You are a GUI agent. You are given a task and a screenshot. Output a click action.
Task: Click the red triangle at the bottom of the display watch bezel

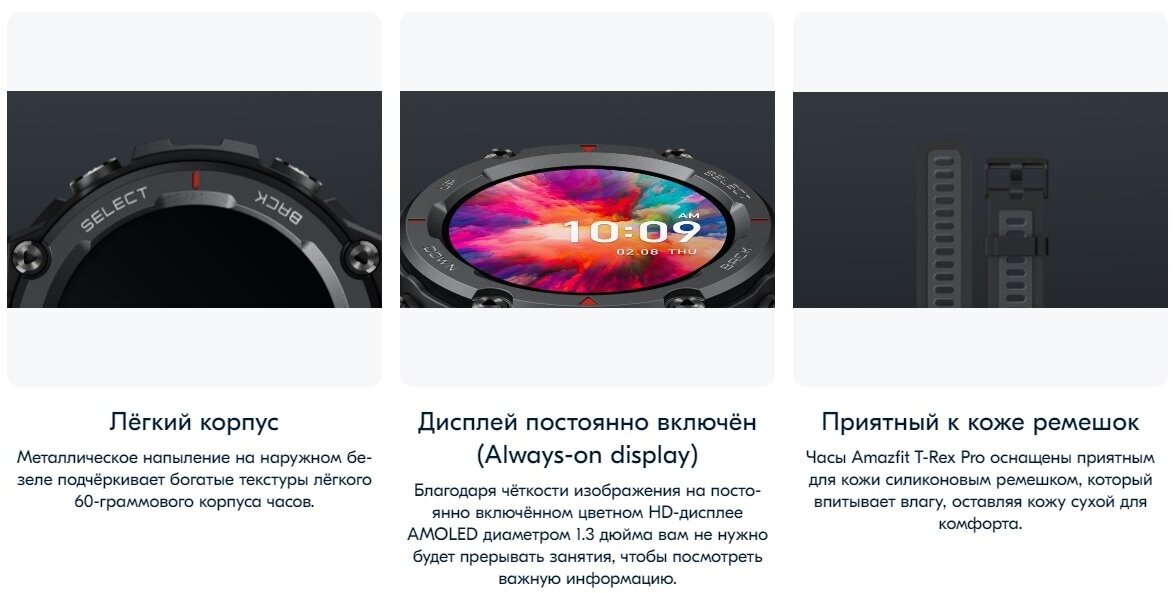pos(589,301)
